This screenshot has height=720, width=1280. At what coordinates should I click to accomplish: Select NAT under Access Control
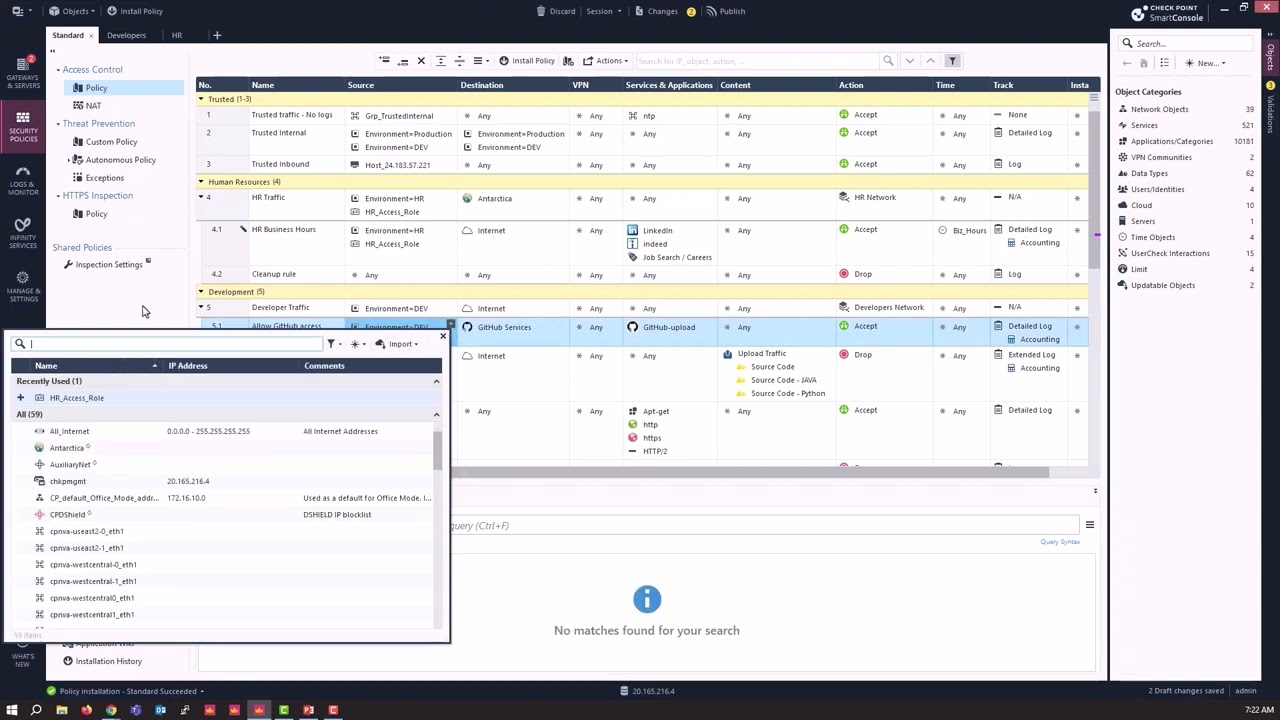pos(93,105)
